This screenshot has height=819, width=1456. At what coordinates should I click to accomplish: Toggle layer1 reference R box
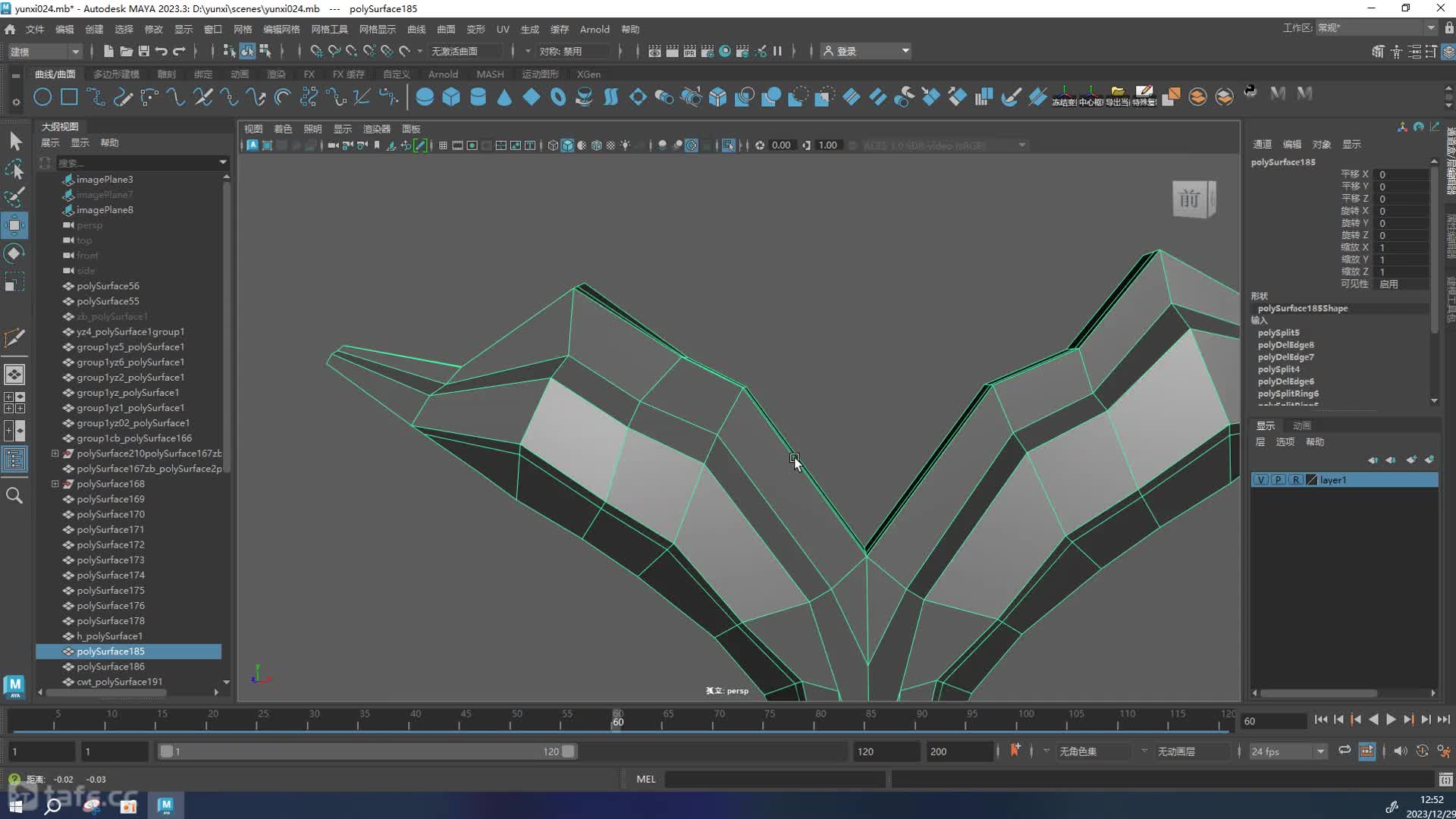click(1296, 480)
